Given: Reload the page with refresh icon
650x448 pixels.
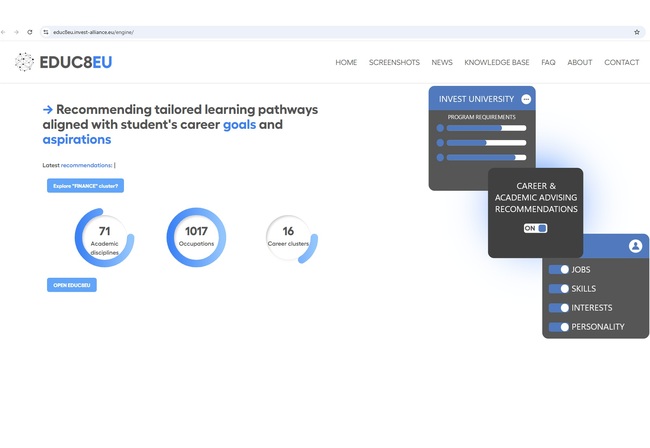Looking at the screenshot, I should tap(30, 32).
